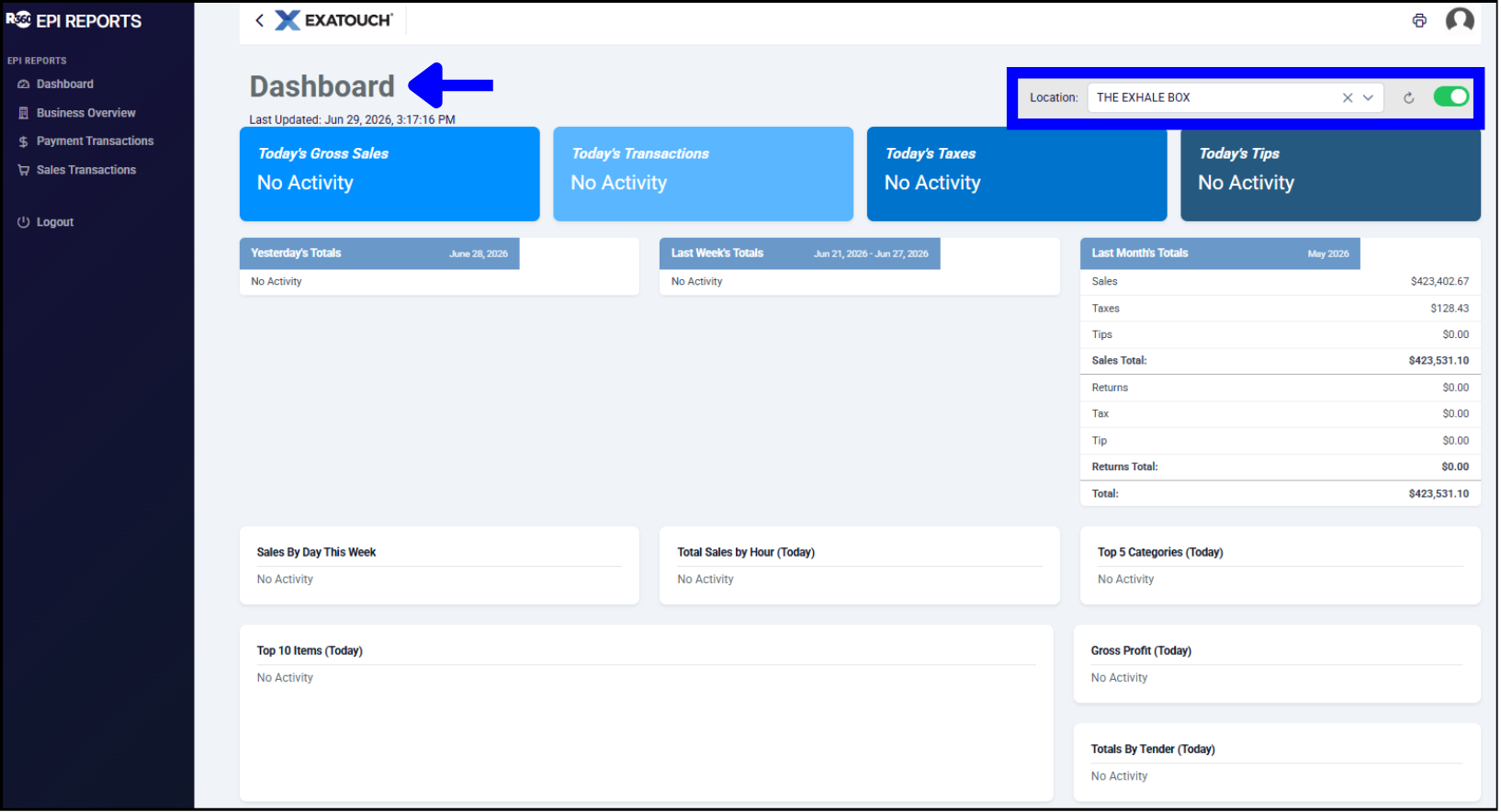
Task: Clear the selected location with X
Action: point(1349,97)
